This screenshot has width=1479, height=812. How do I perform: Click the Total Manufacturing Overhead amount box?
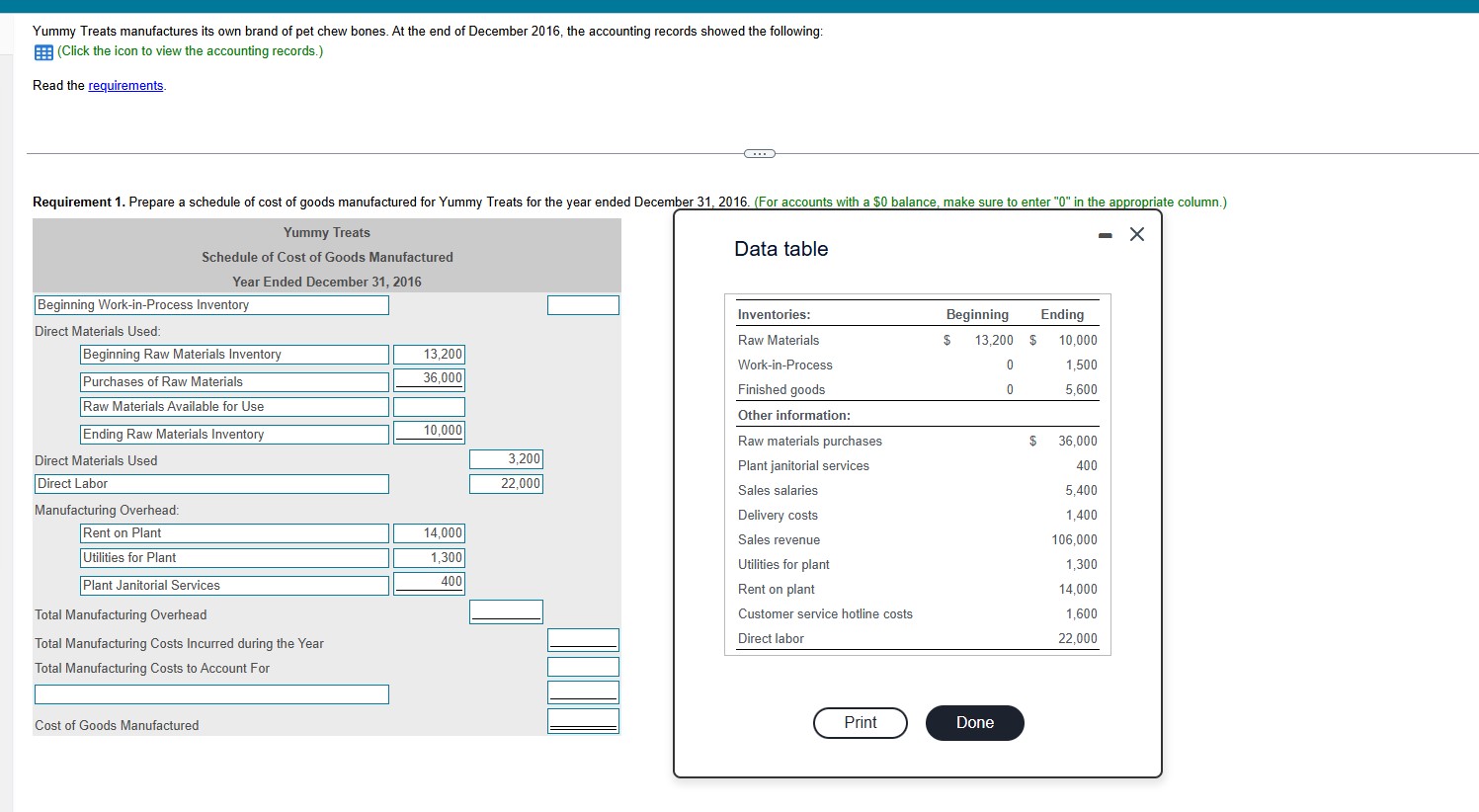(x=506, y=611)
